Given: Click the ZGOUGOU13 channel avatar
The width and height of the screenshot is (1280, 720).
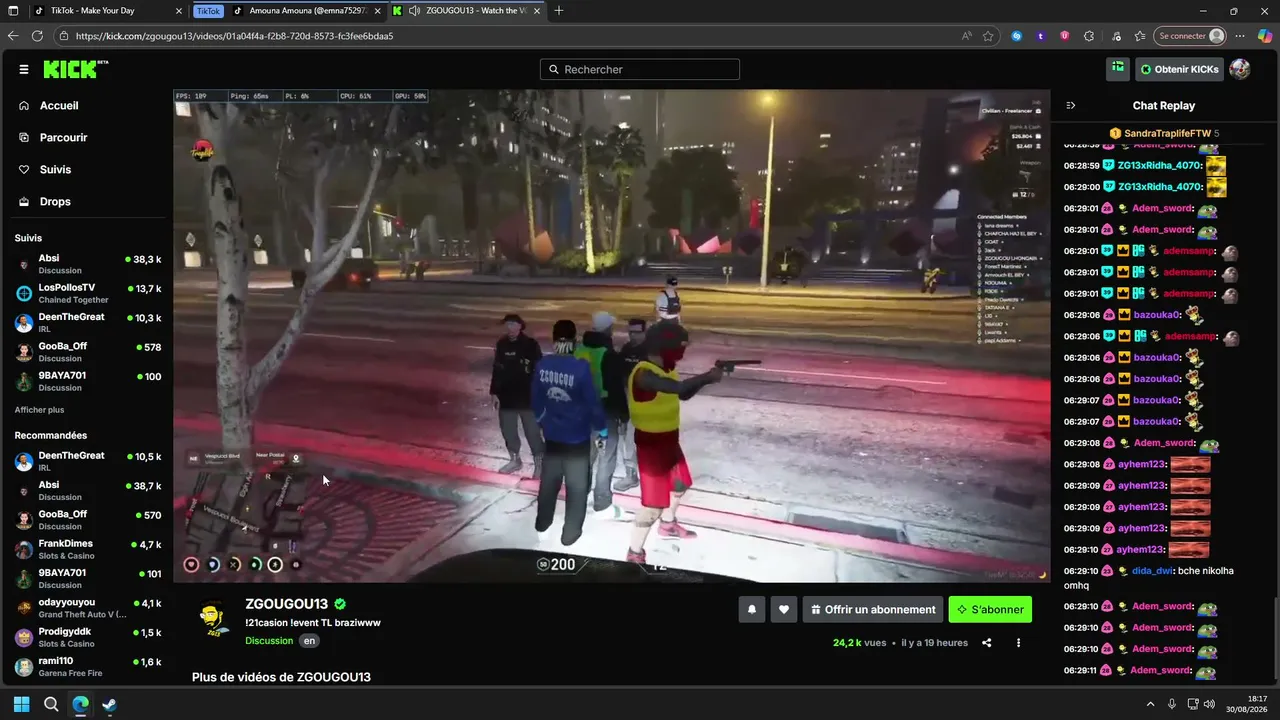Looking at the screenshot, I should pos(212,618).
